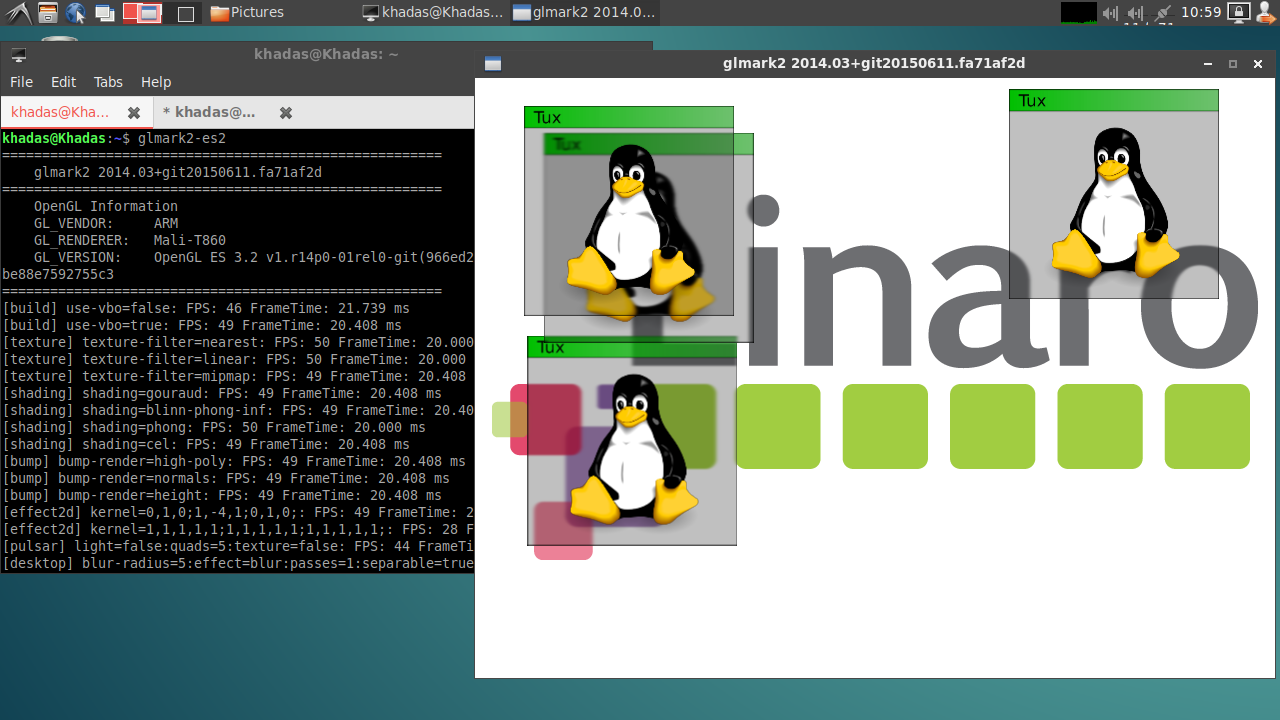Activate the glmark2 taskbar button
The height and width of the screenshot is (720, 1280).
584,13
